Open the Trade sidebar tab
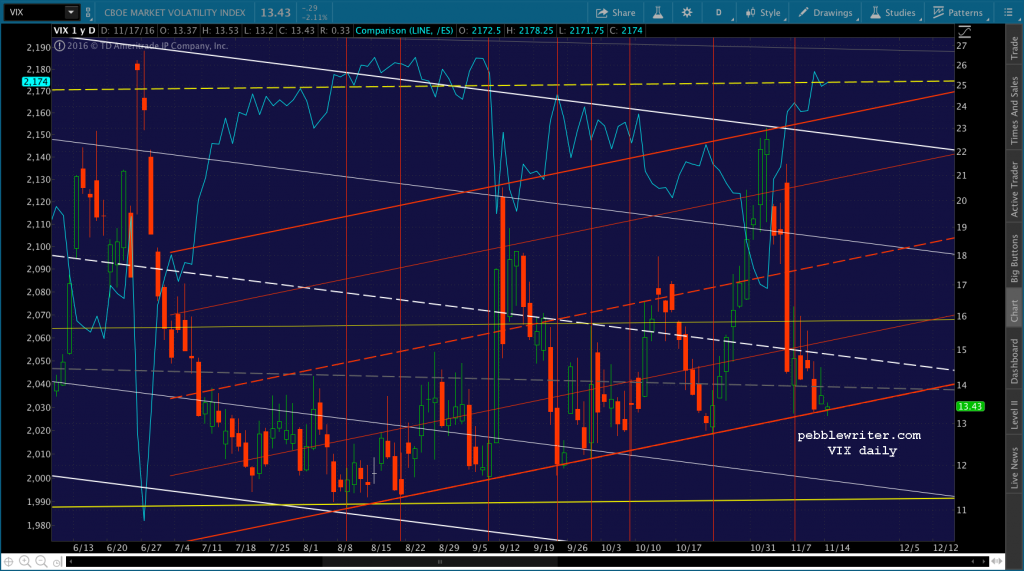The image size is (1024, 571). 1014,48
